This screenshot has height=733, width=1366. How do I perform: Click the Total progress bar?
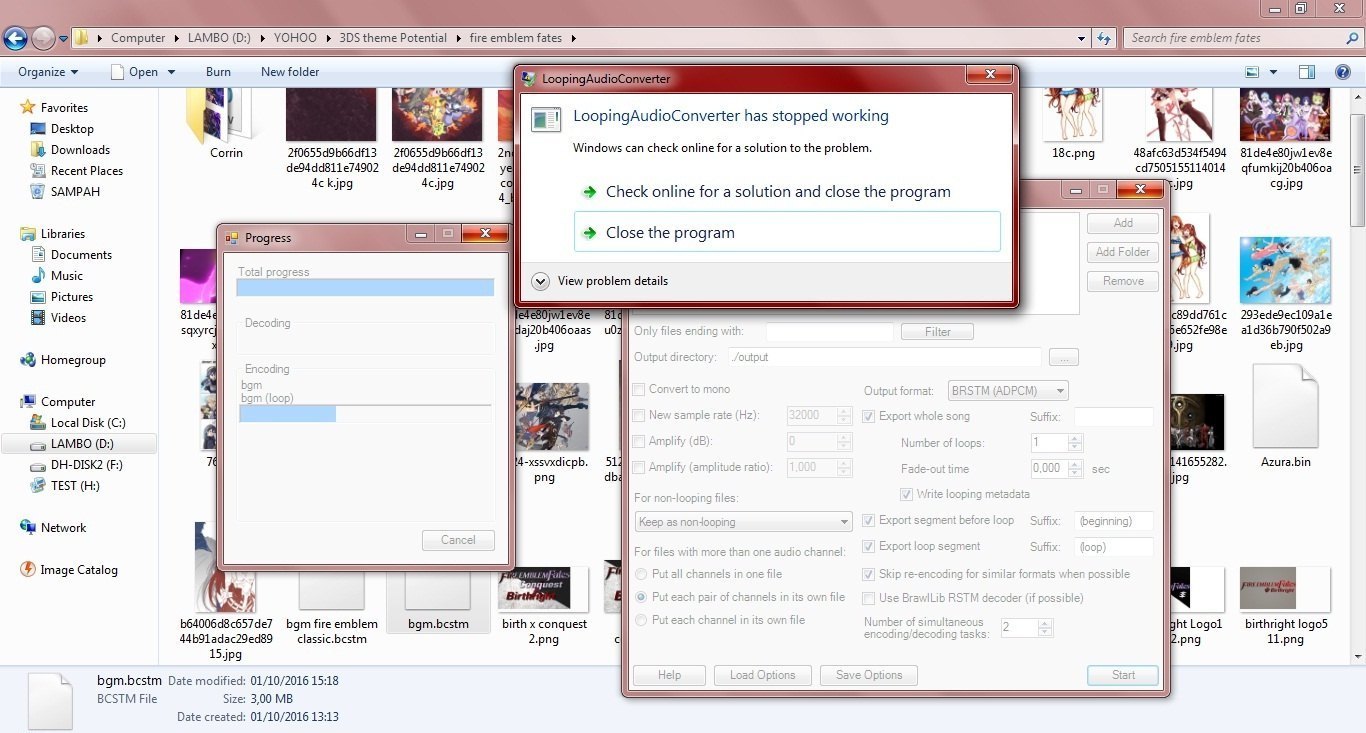click(365, 288)
